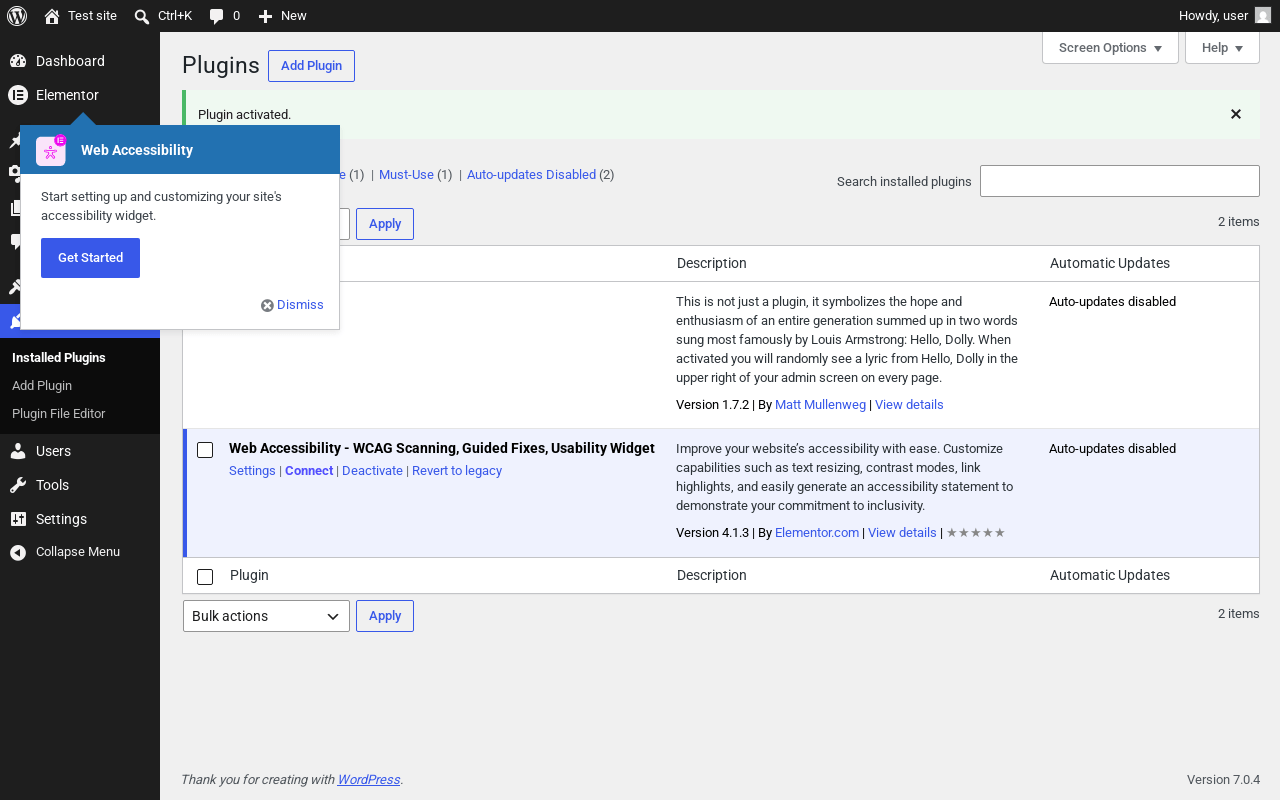This screenshot has height=800, width=1280.
Task: Open Web Accessibility plugin Settings link
Action: click(252, 471)
